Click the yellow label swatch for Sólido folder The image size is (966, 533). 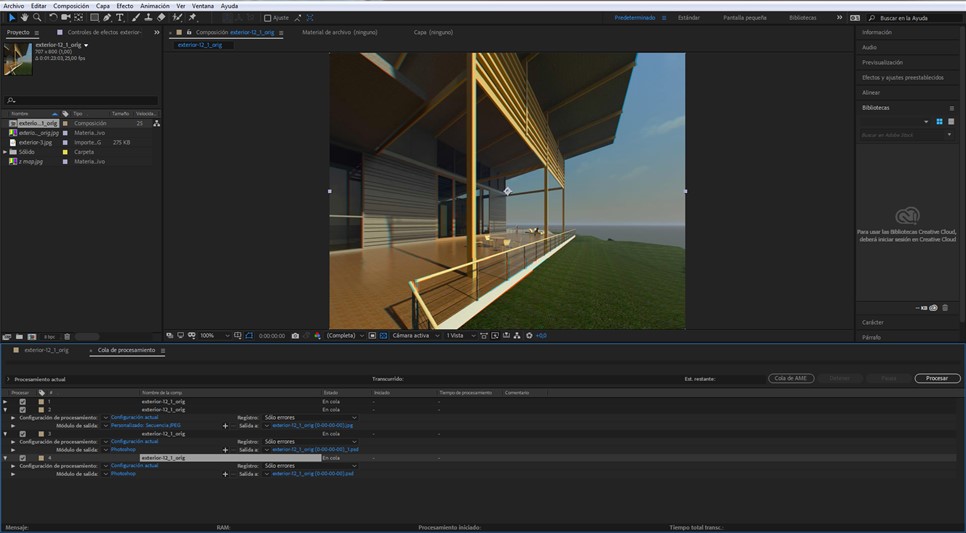[x=65, y=152]
